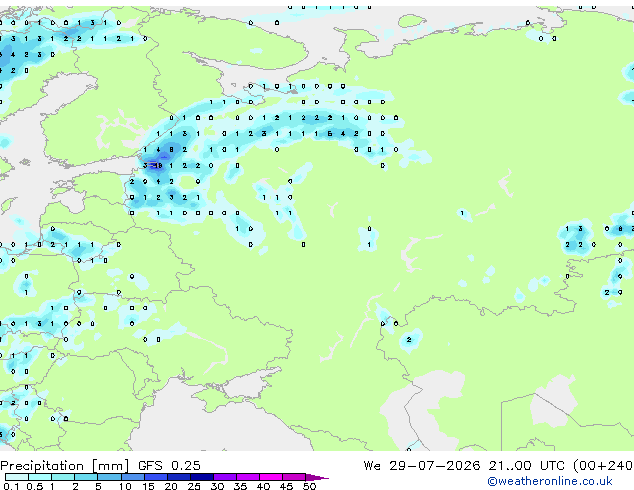Screen dimensions: 634x490
Task: Click the 25–30 mm navy legend box
Action: pyautogui.click(x=201, y=477)
